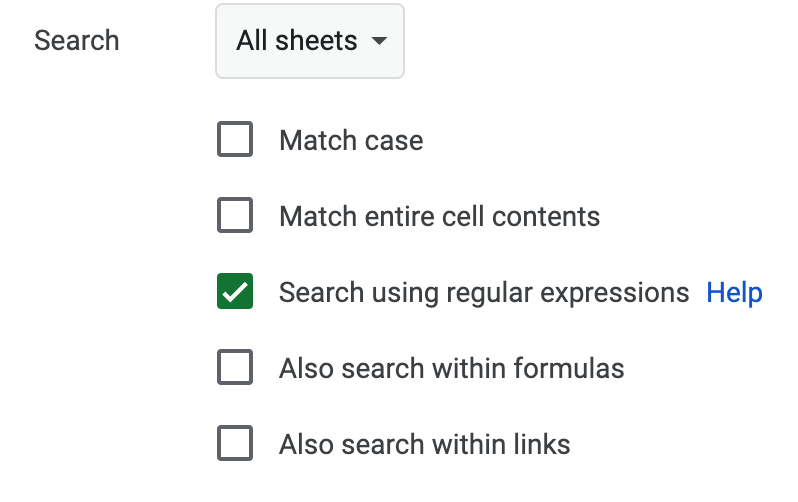Tick the Match entire cell contents checkbox
This screenshot has width=798, height=502.
coord(235,216)
